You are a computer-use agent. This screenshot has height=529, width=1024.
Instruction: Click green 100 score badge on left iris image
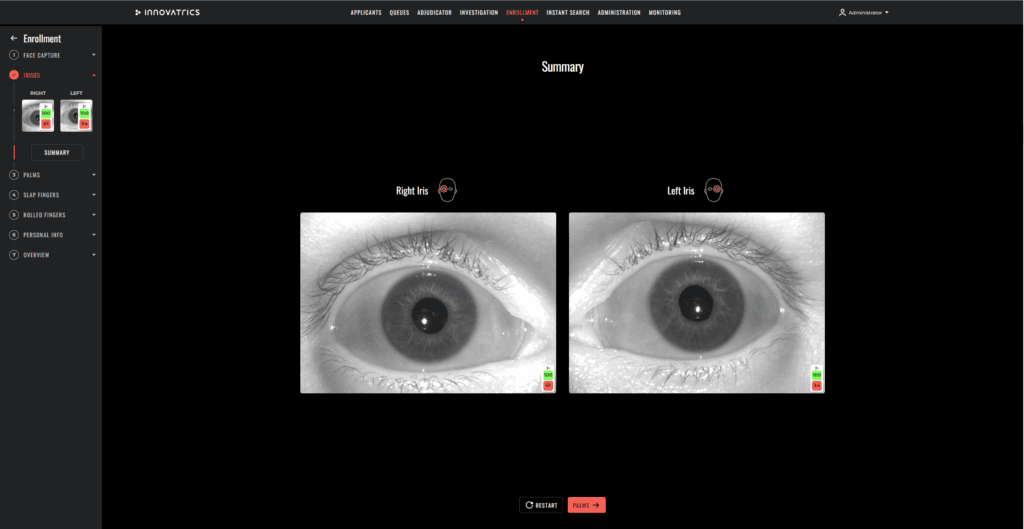pyautogui.click(x=816, y=375)
